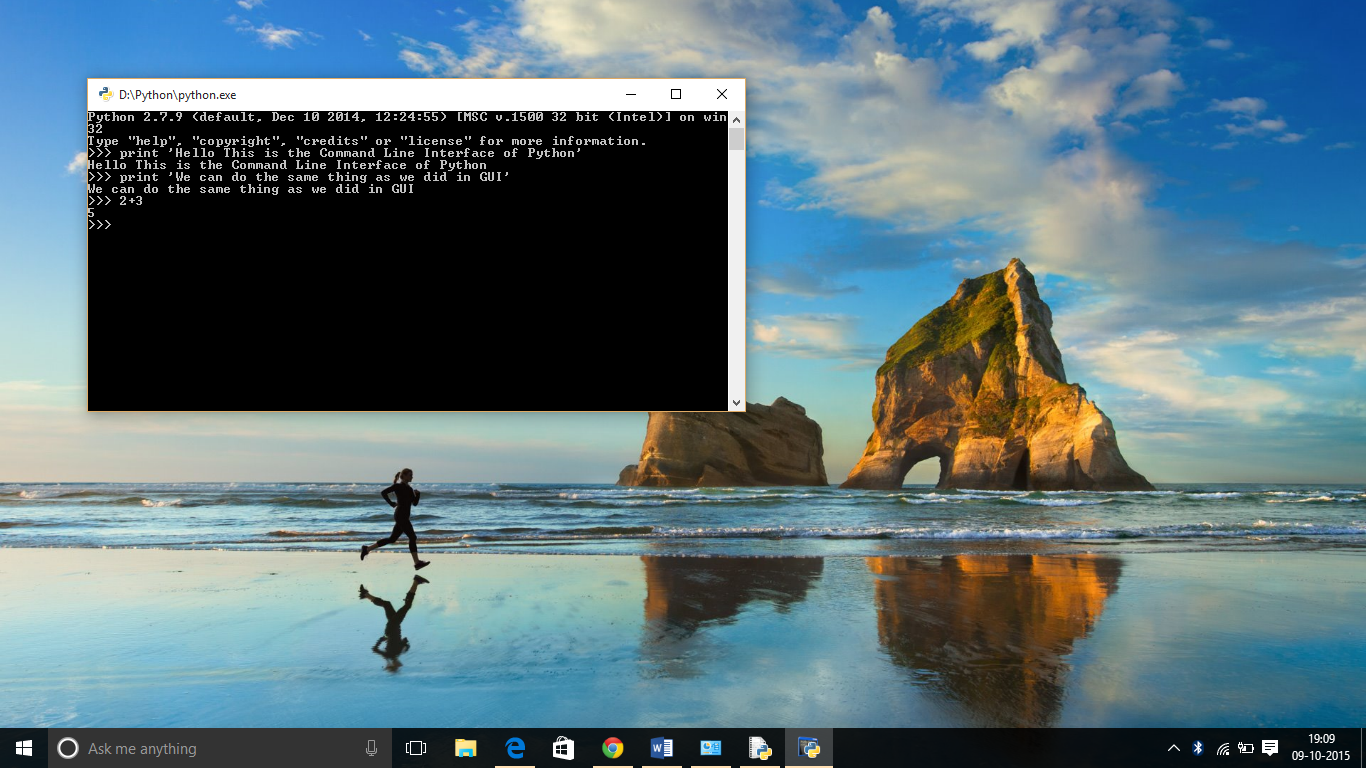Click the Windows Start button

[x=24, y=748]
